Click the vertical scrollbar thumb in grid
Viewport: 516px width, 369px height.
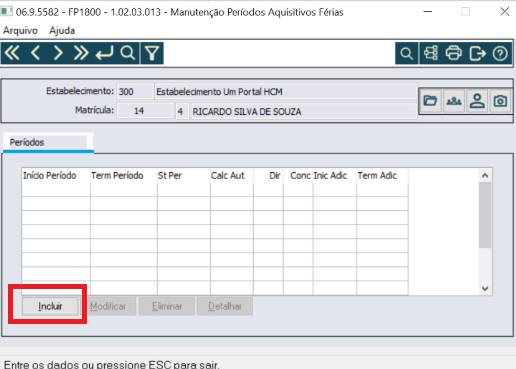point(485,215)
